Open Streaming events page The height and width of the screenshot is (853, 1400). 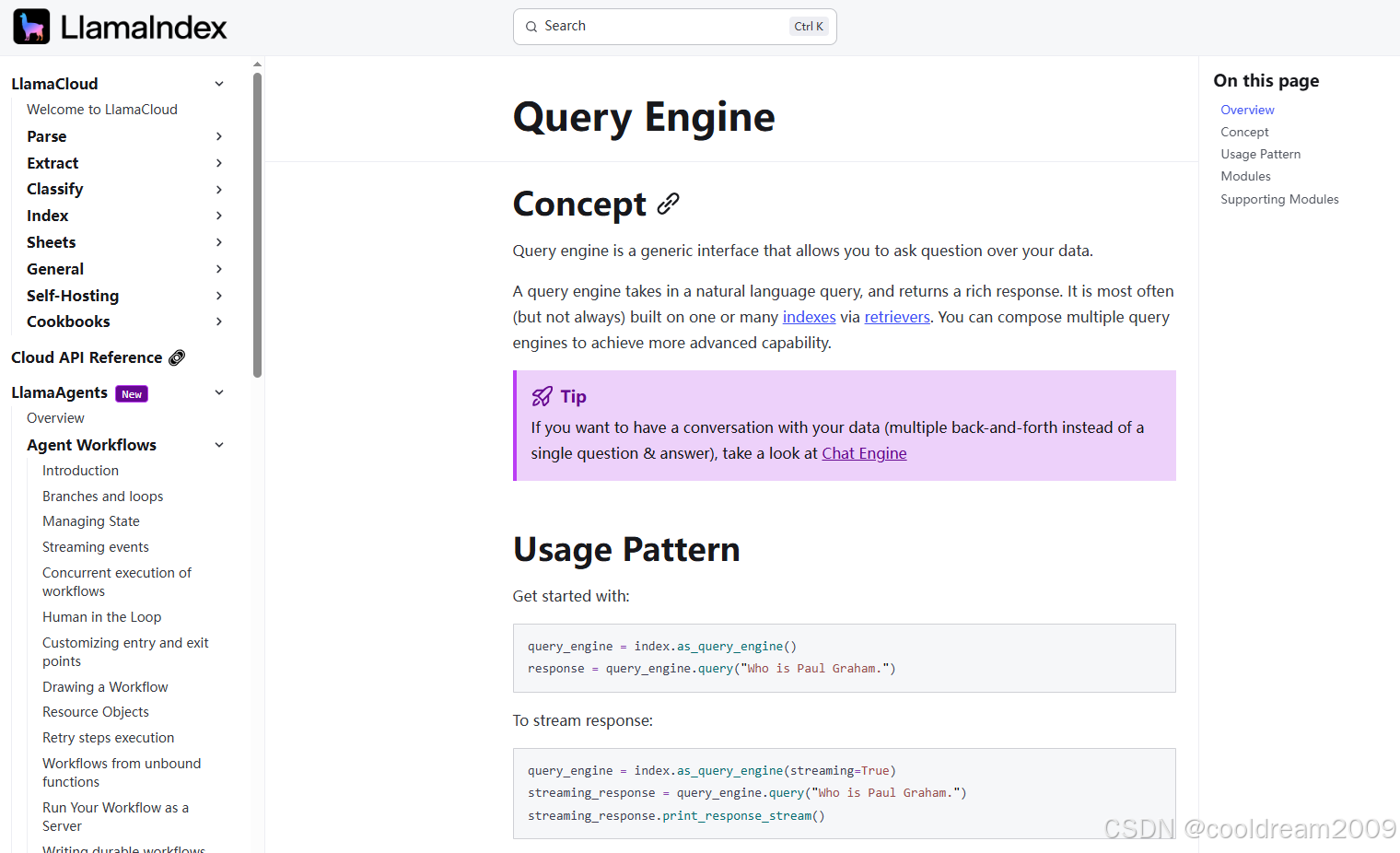pyautogui.click(x=96, y=547)
